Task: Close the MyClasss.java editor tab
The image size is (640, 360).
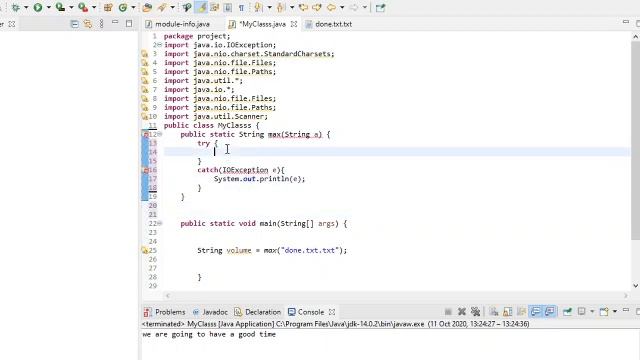Action: [293, 24]
